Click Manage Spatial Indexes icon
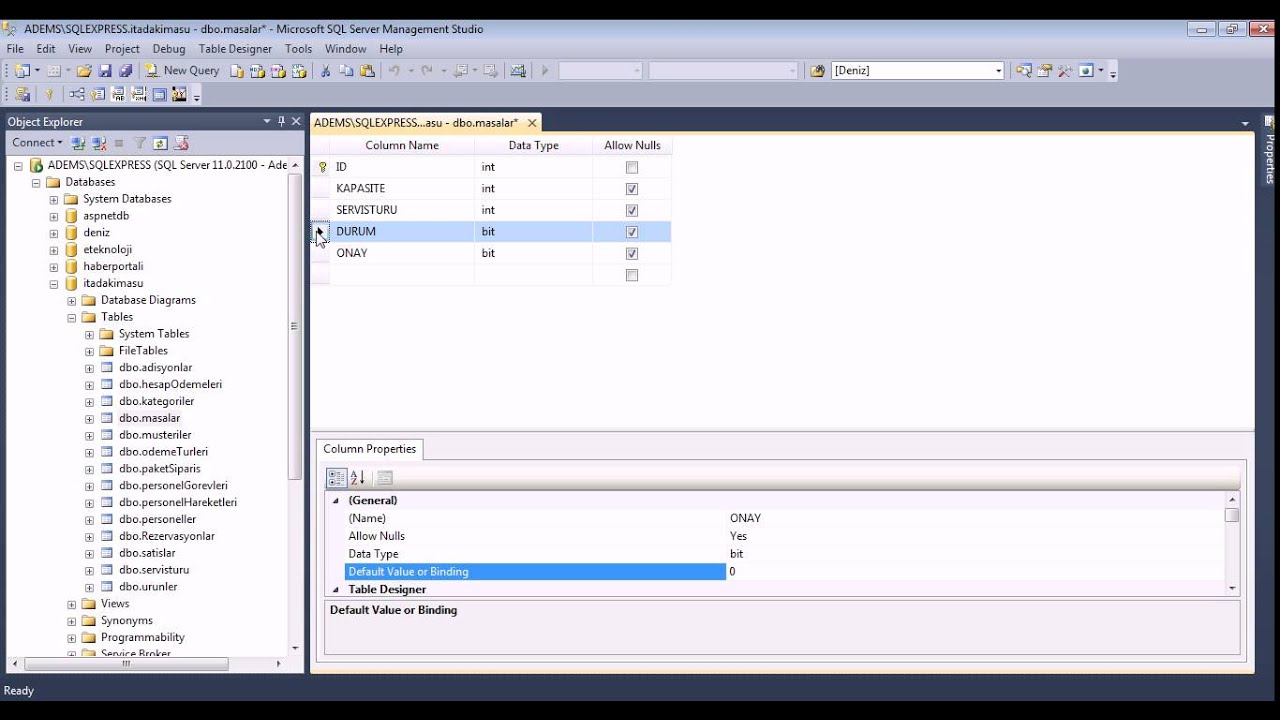 pos(180,94)
